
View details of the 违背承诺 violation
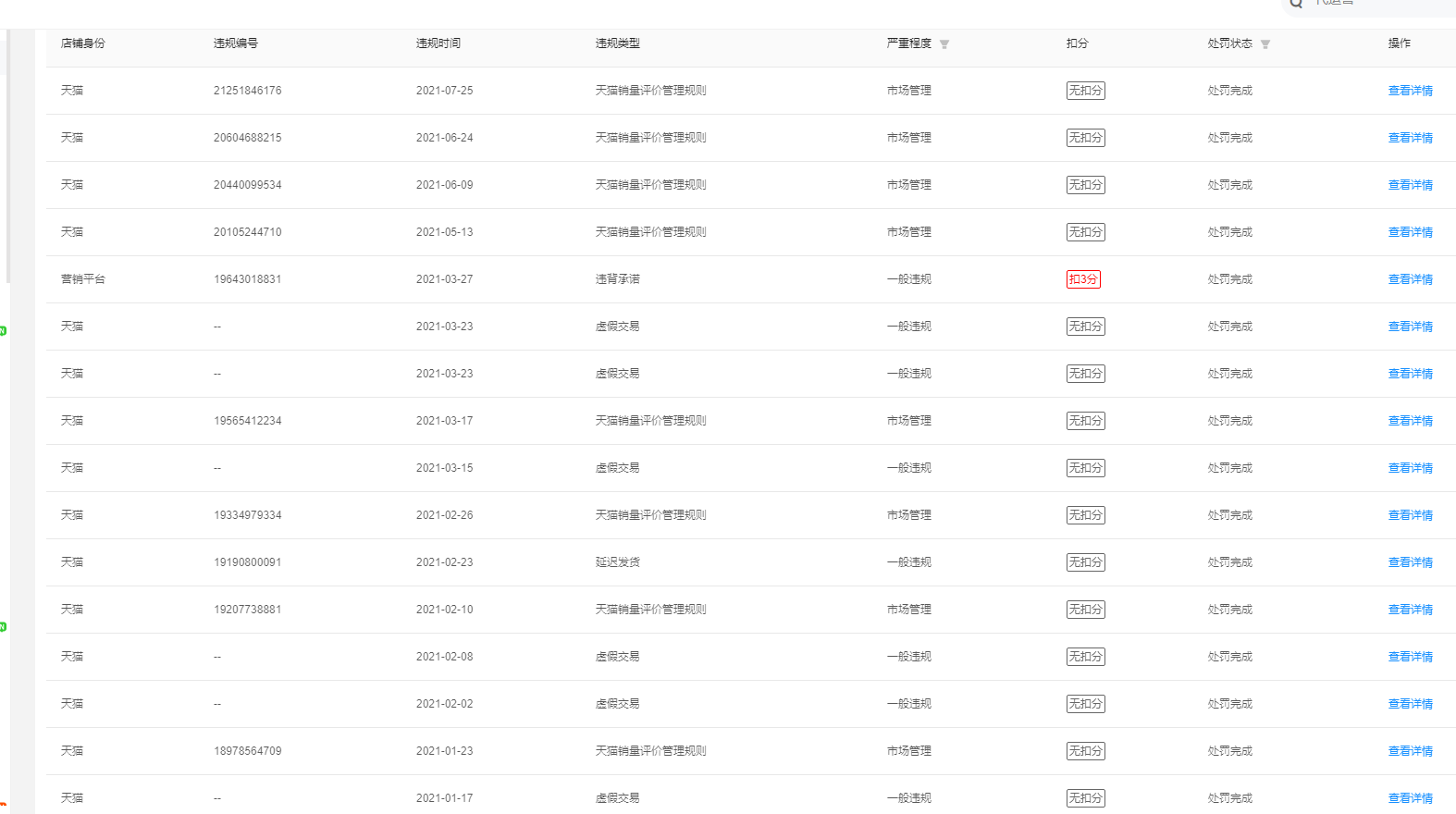pos(1410,279)
